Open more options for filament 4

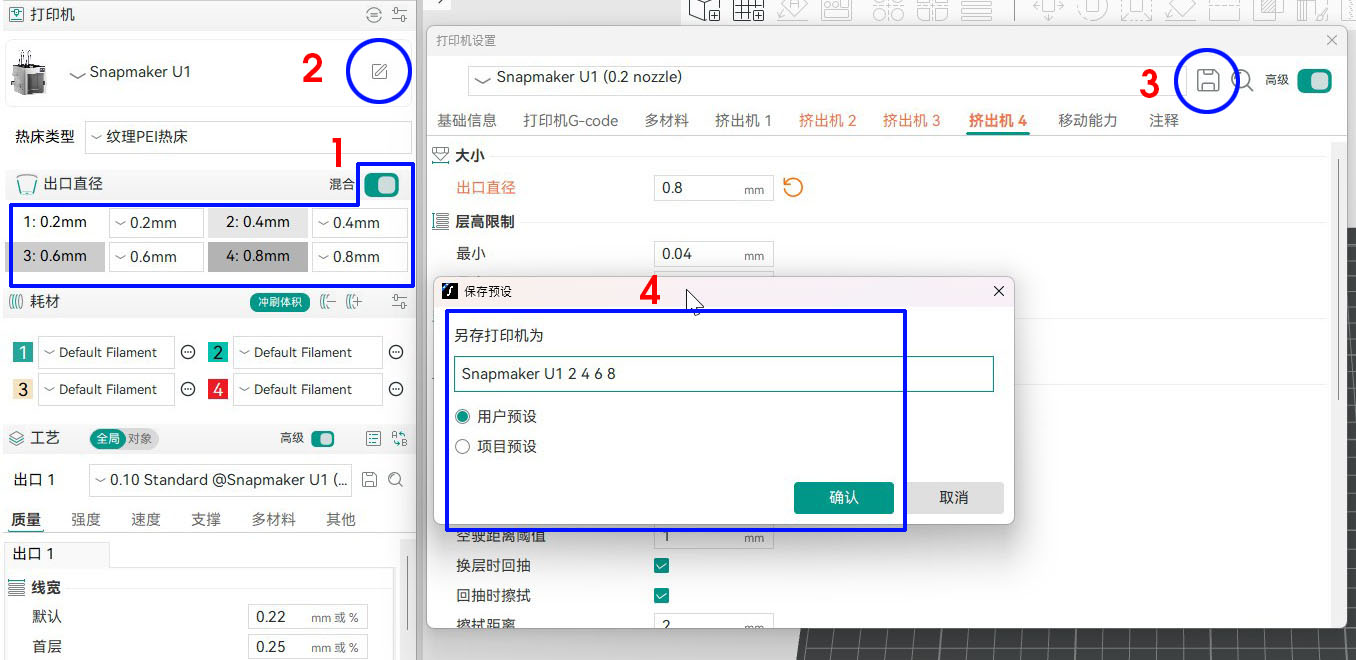(396, 389)
